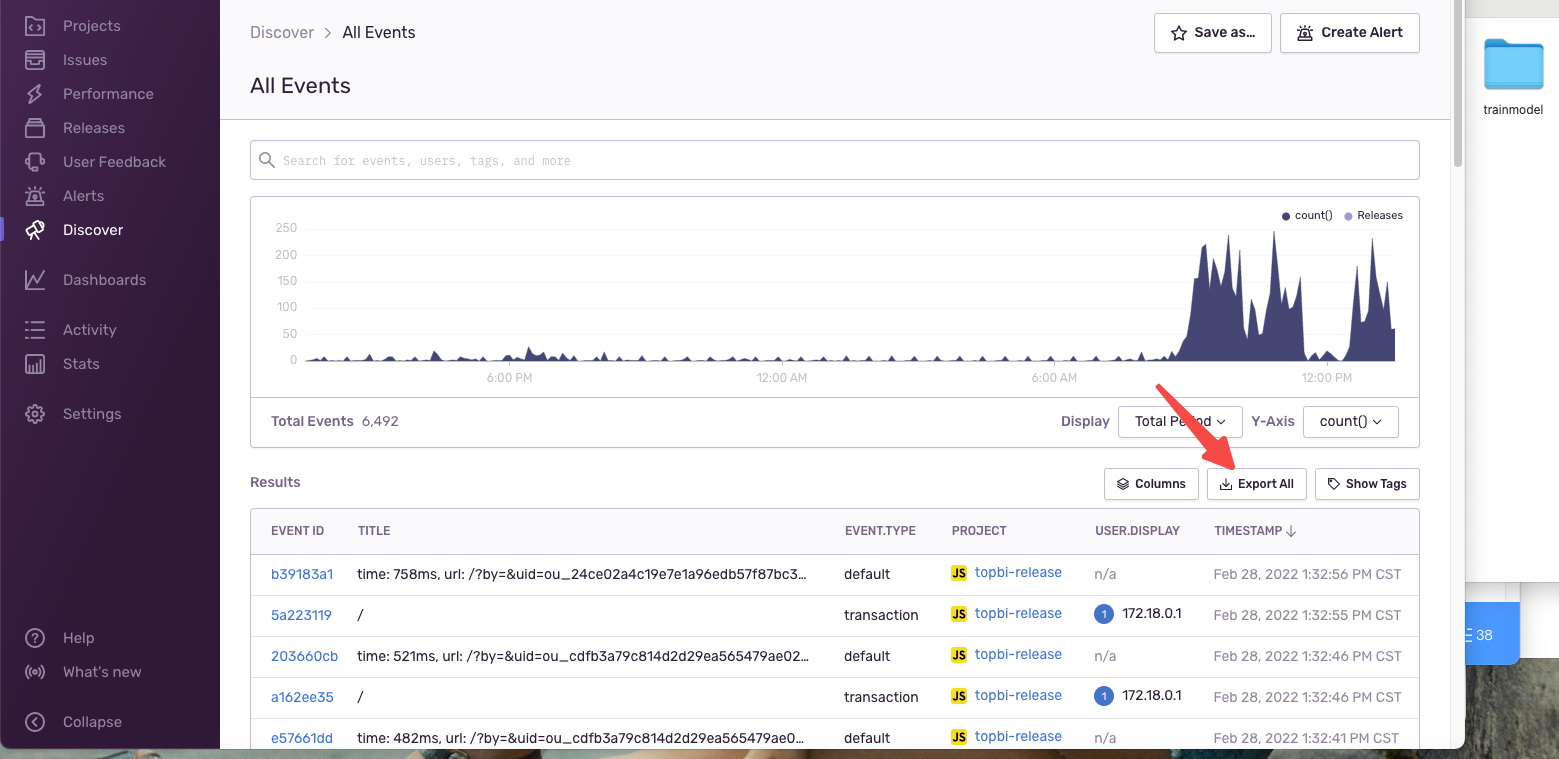
Task: Click JS badge beside event b39183a1
Action: [959, 574]
